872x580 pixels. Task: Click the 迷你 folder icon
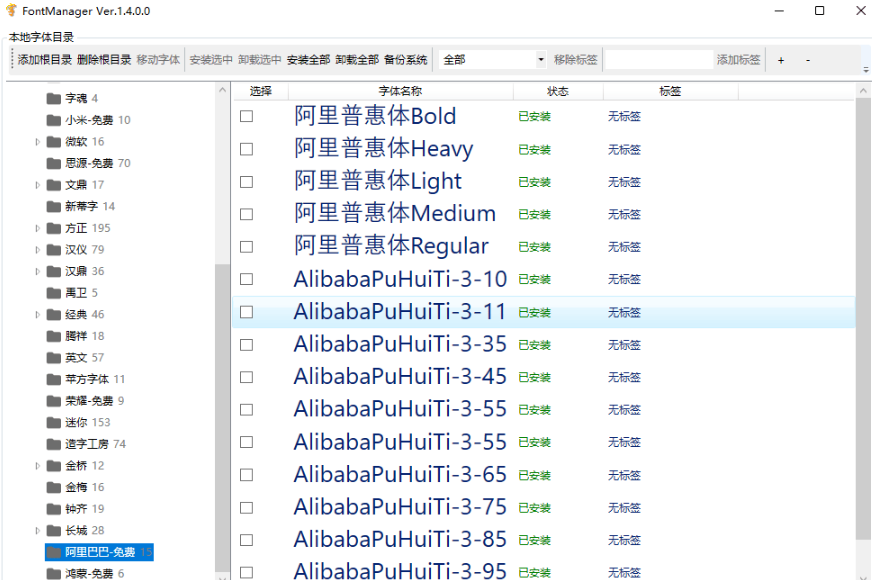[53, 423]
